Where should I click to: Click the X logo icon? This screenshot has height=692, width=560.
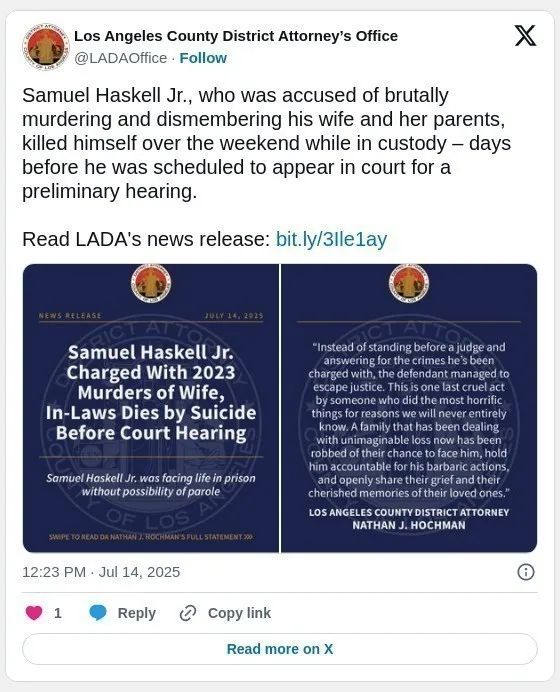click(x=525, y=36)
